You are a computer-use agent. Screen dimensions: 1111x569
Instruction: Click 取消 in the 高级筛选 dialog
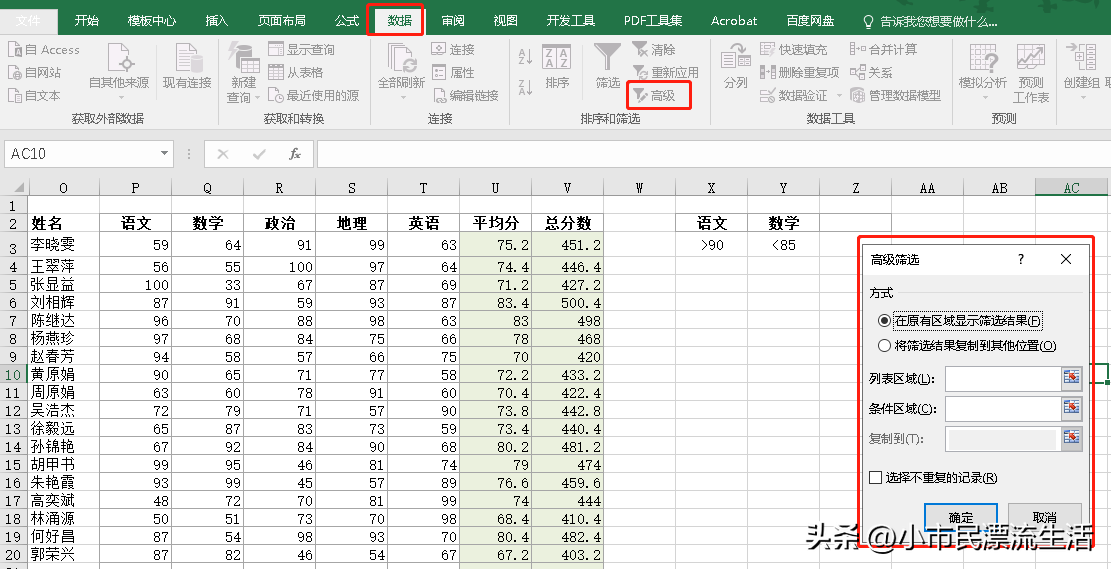tap(1044, 517)
